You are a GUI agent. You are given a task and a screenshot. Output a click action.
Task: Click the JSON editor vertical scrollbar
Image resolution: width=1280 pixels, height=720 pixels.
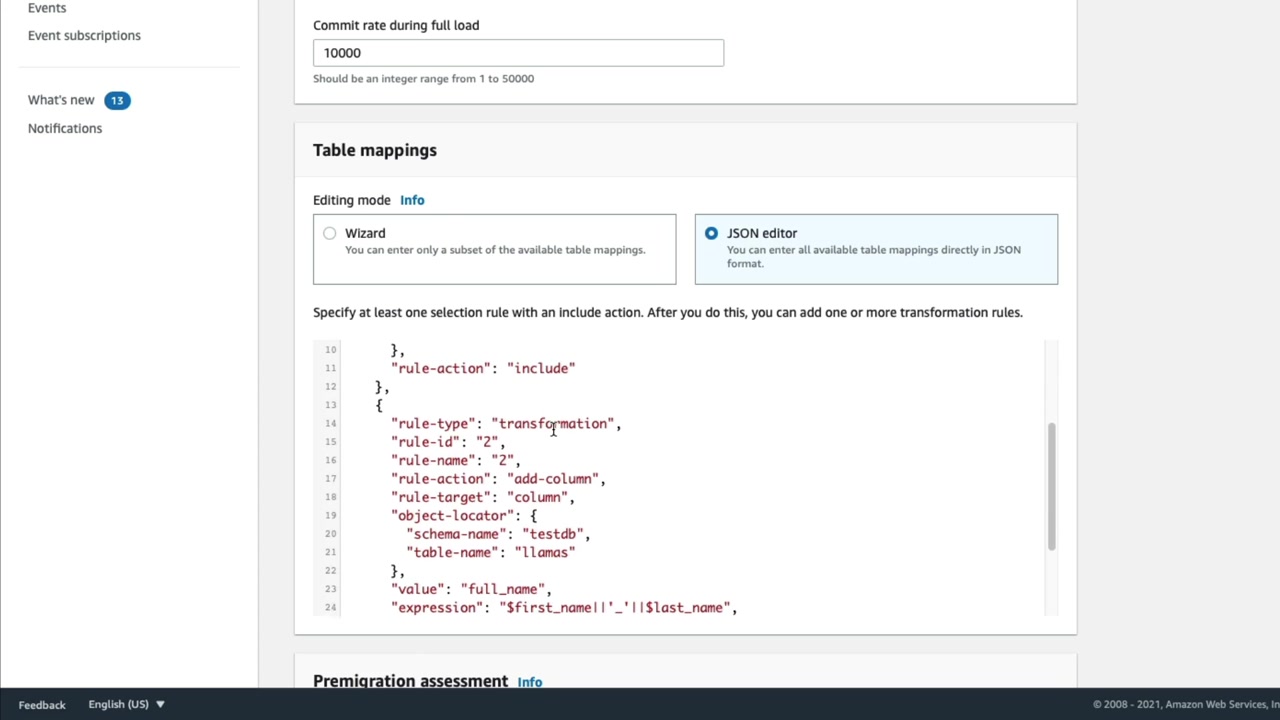tap(1051, 486)
